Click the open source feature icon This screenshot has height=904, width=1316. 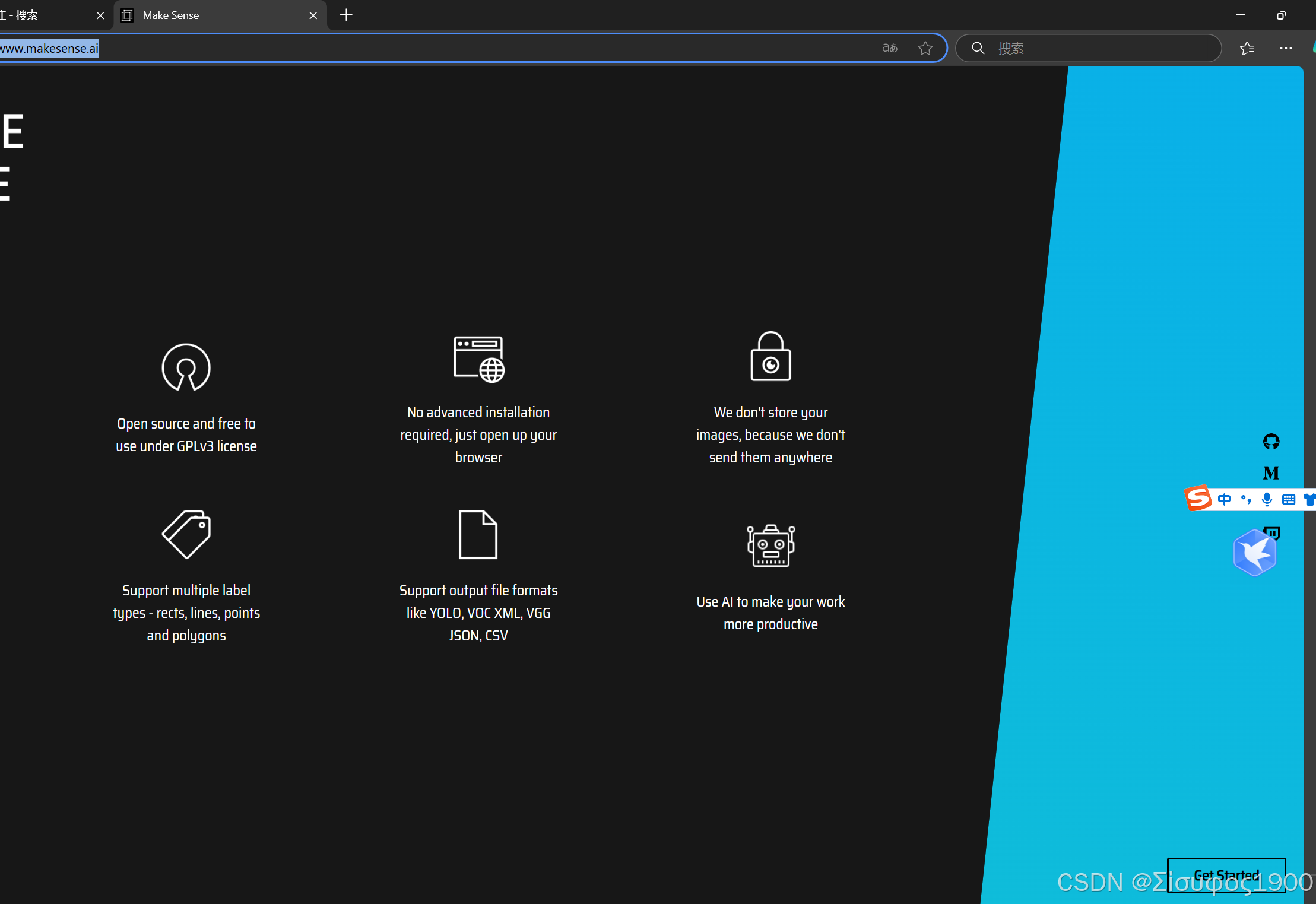tap(186, 367)
